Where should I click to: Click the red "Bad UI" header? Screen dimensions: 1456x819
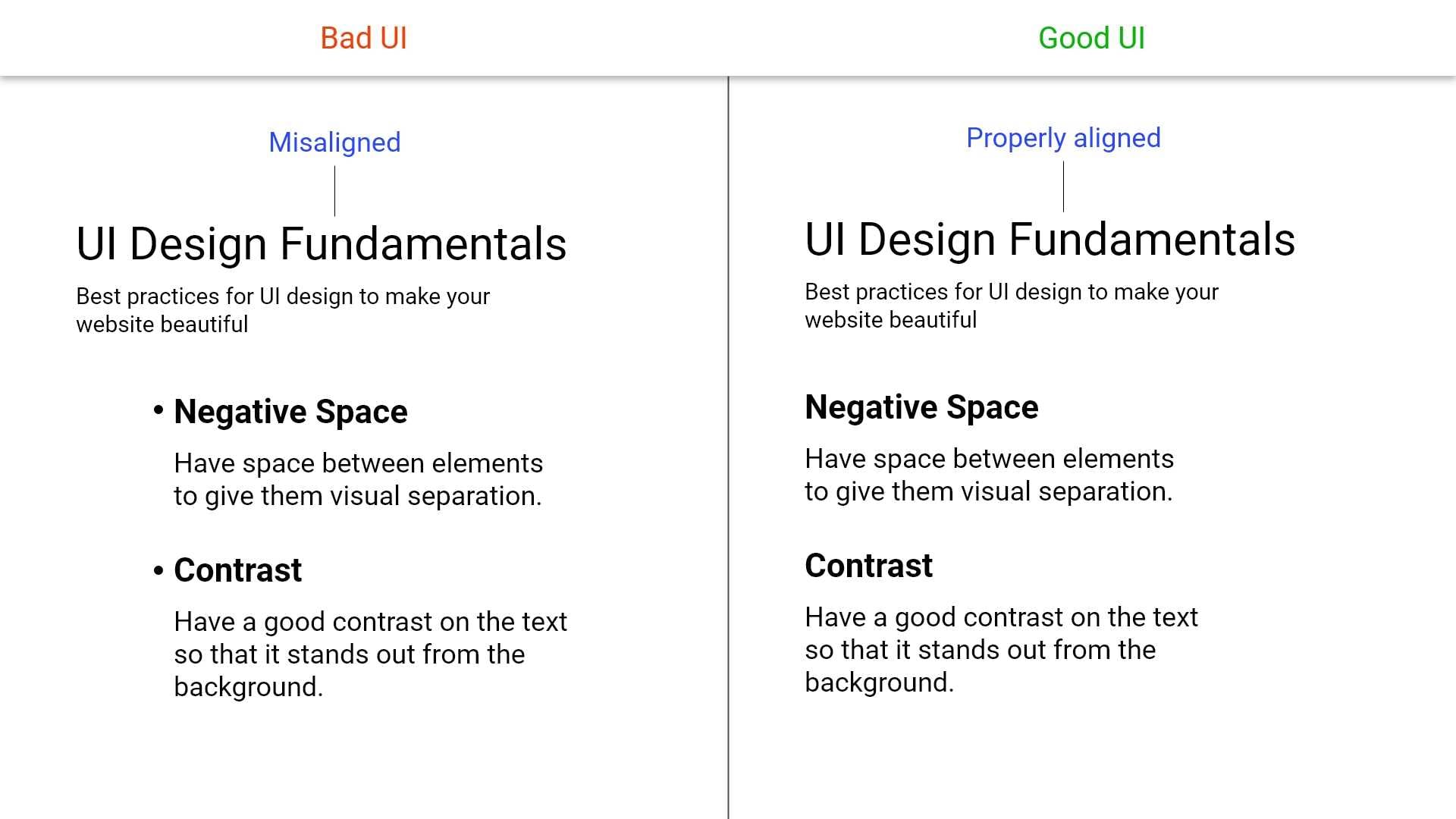pos(364,38)
